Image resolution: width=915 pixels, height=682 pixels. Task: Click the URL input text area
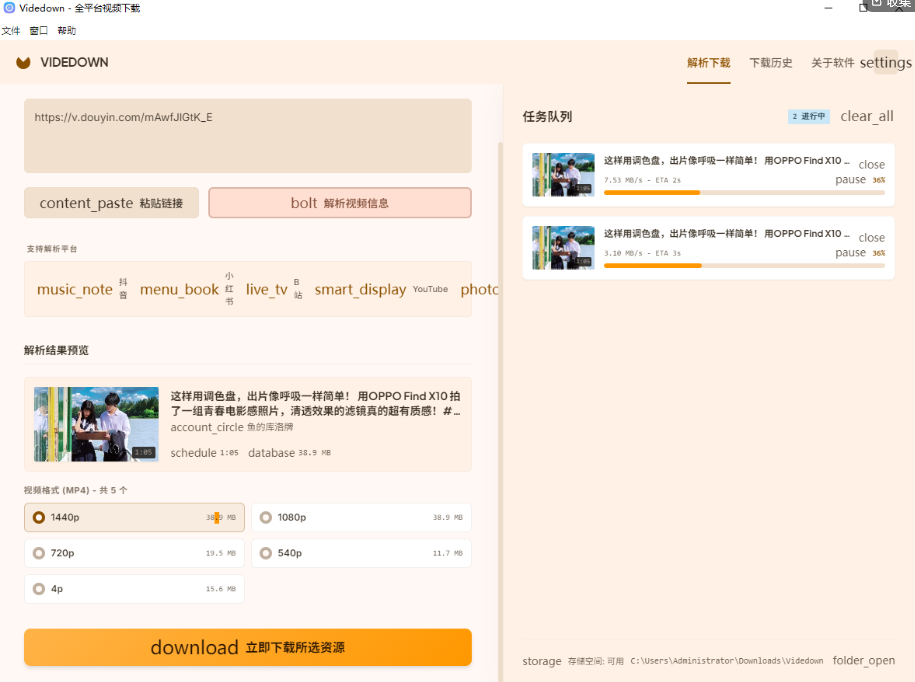click(x=248, y=136)
